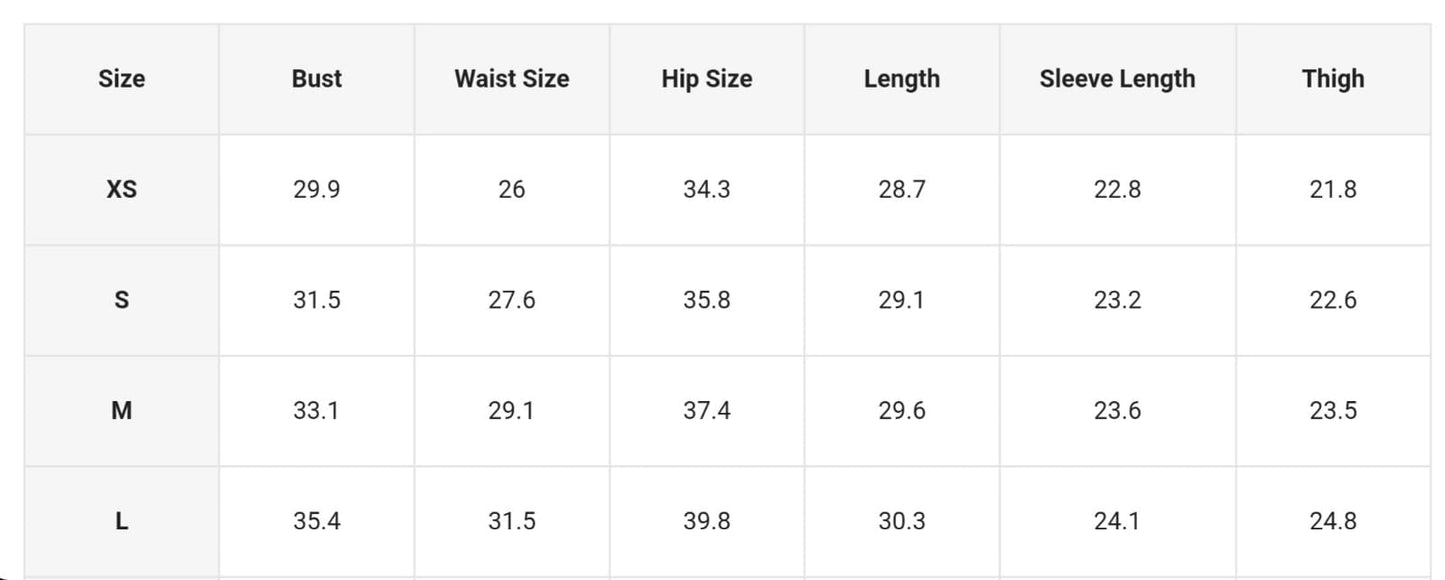Viewport: 1445px width, 580px height.
Task: Select the Thigh column header
Action: click(1333, 79)
